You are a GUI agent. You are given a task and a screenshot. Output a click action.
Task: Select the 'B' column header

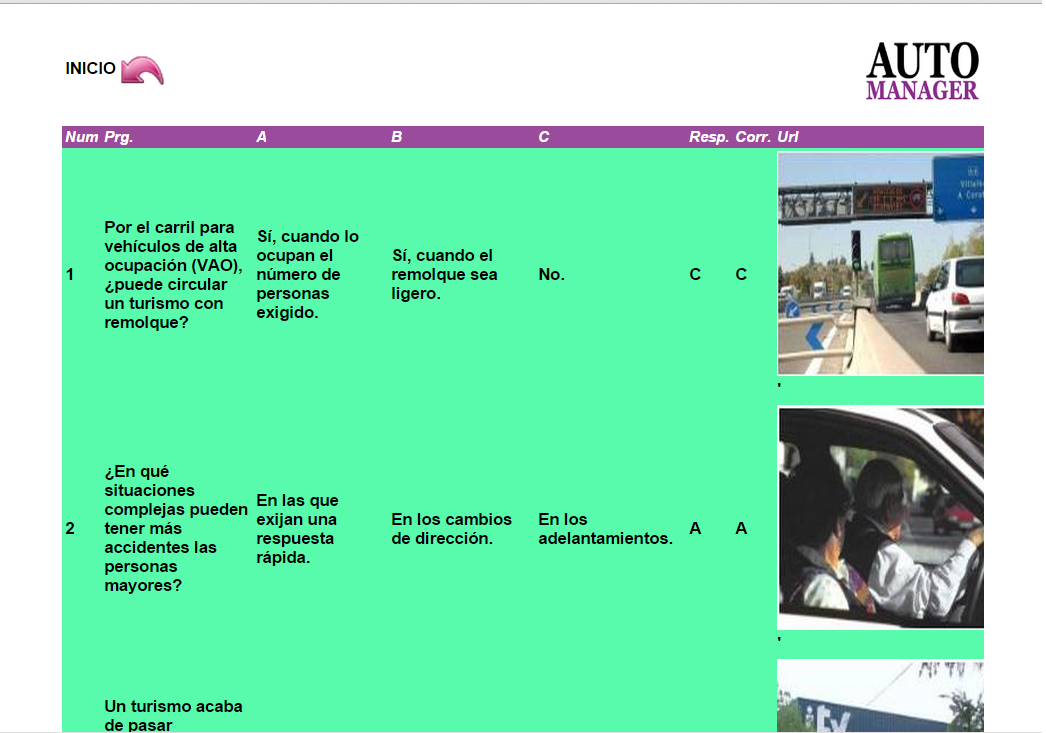pos(396,137)
